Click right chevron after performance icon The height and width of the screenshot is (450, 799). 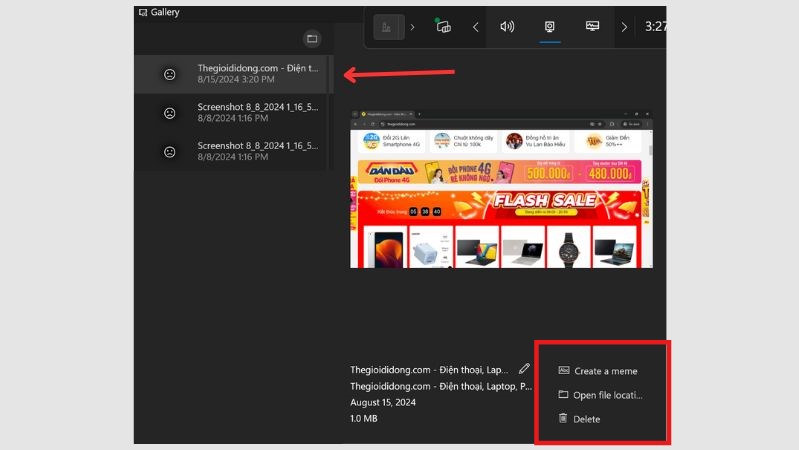[x=624, y=27]
